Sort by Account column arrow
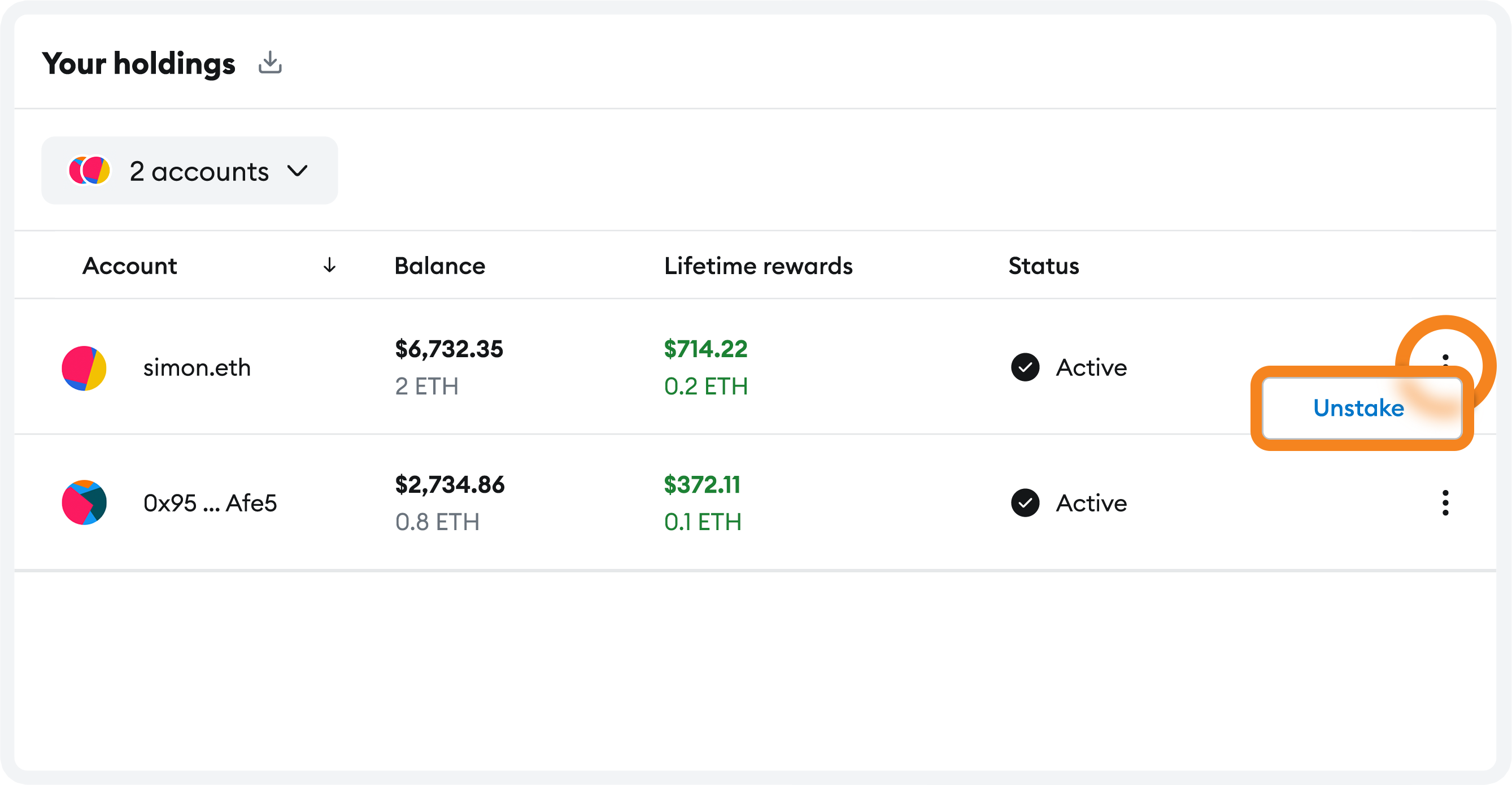The height and width of the screenshot is (785, 1512). coord(329,266)
